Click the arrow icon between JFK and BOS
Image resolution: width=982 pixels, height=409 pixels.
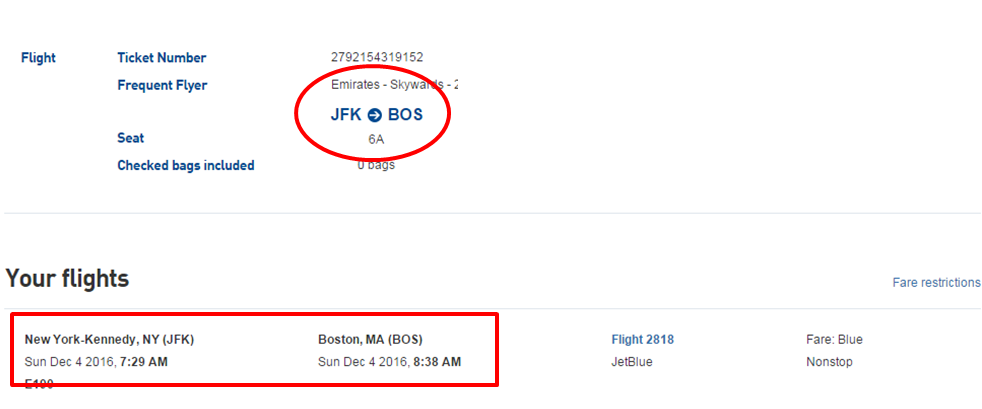point(375,115)
